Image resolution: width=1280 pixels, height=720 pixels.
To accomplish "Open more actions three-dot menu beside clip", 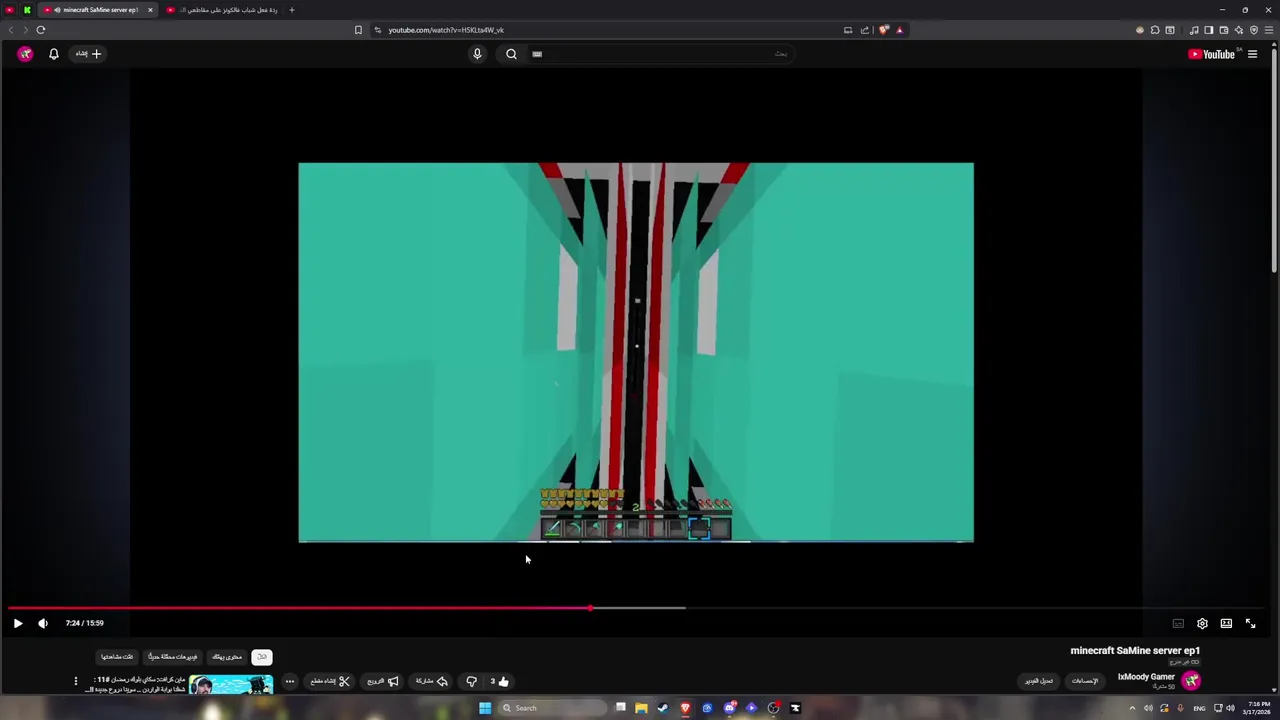I will (289, 681).
